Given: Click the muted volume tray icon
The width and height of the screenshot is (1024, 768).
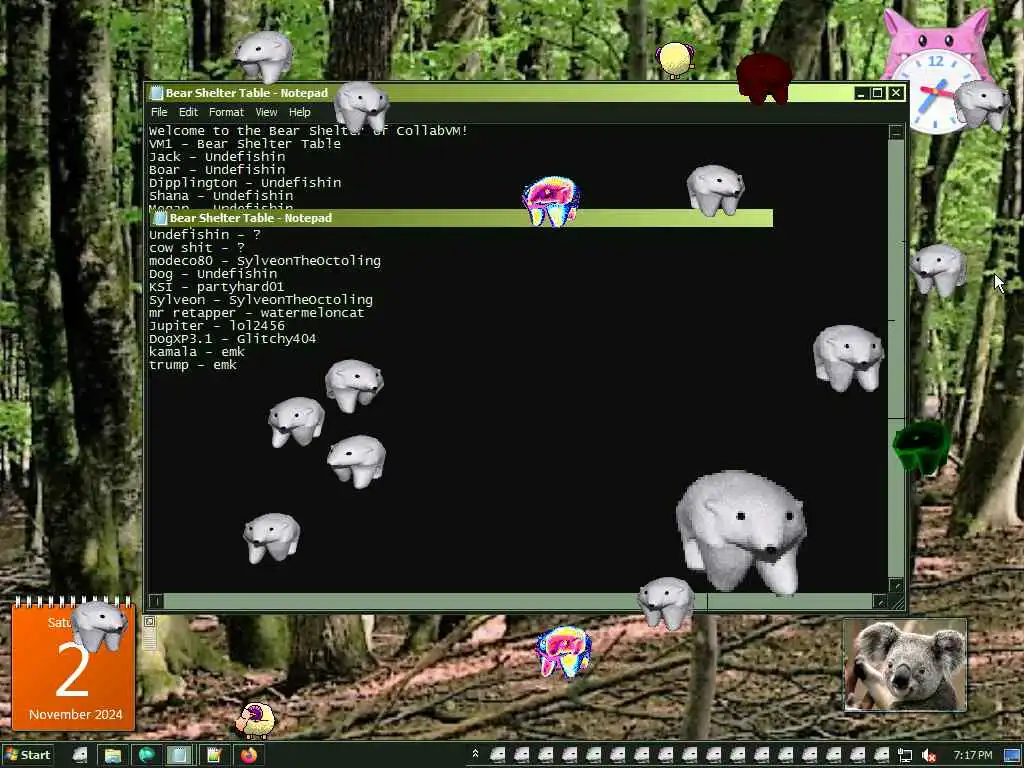Looking at the screenshot, I should [x=929, y=756].
